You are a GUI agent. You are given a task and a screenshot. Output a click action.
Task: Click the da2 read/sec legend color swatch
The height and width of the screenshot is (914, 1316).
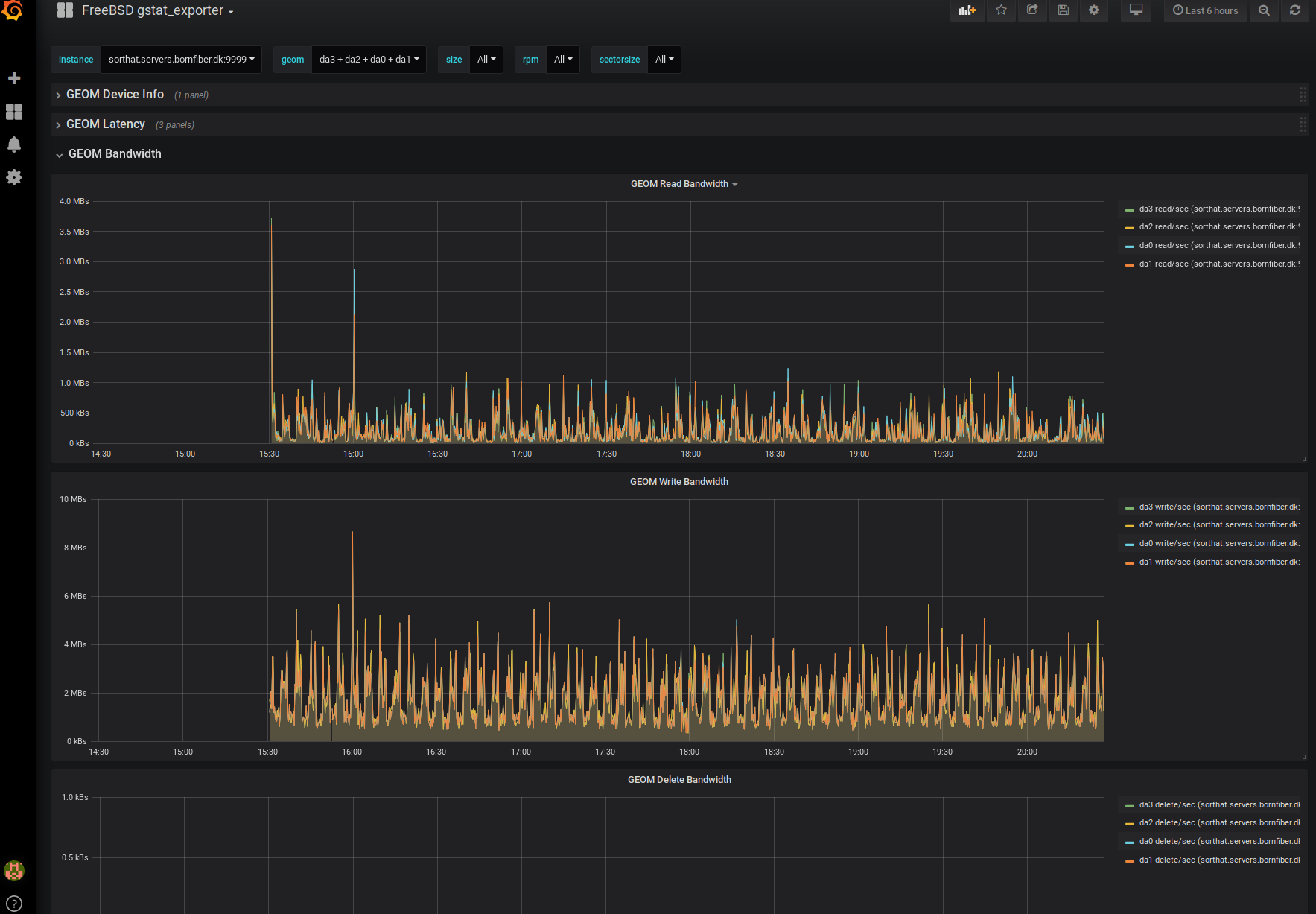coord(1129,228)
